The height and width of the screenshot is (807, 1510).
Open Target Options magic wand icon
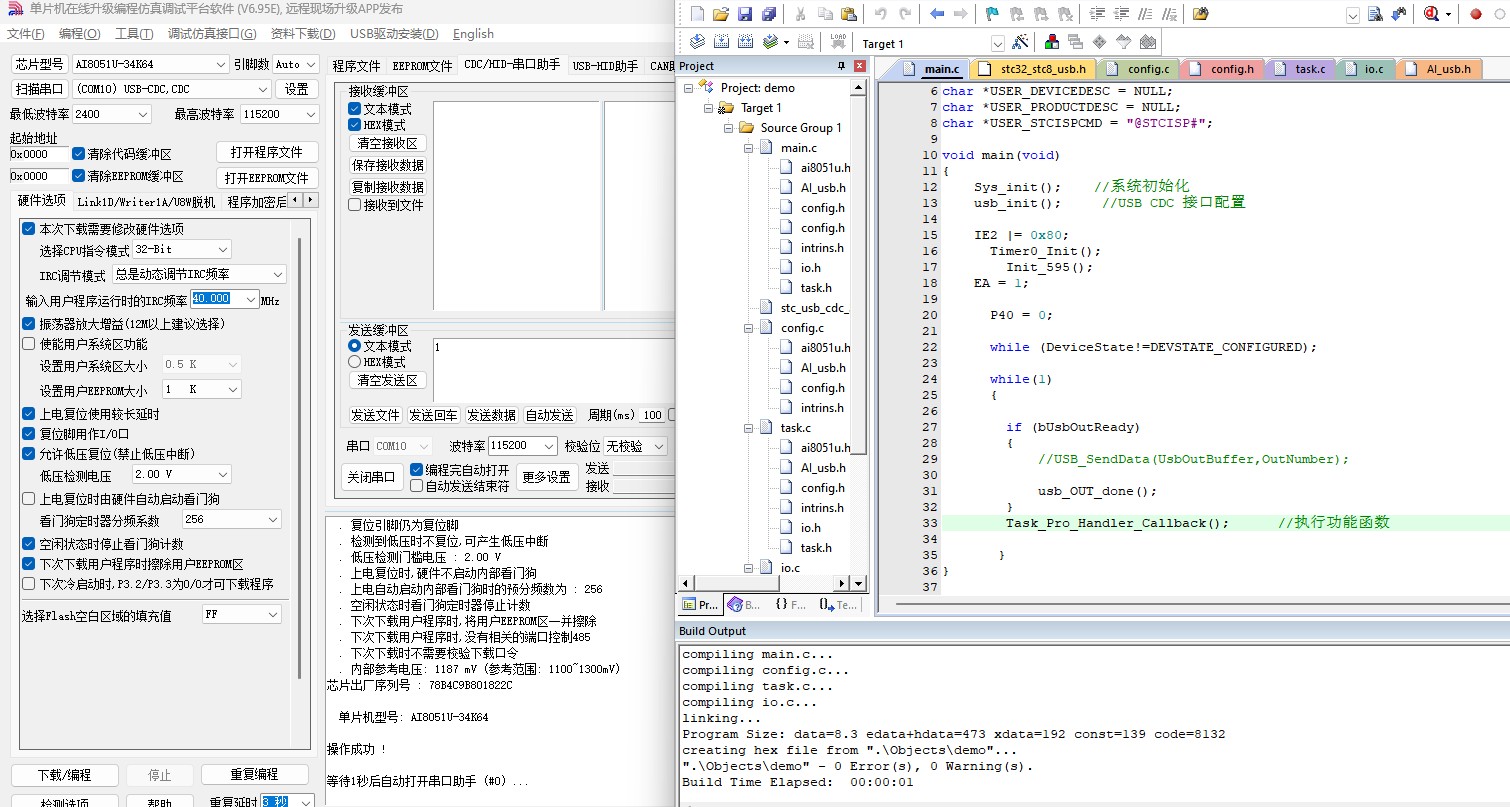point(1020,42)
